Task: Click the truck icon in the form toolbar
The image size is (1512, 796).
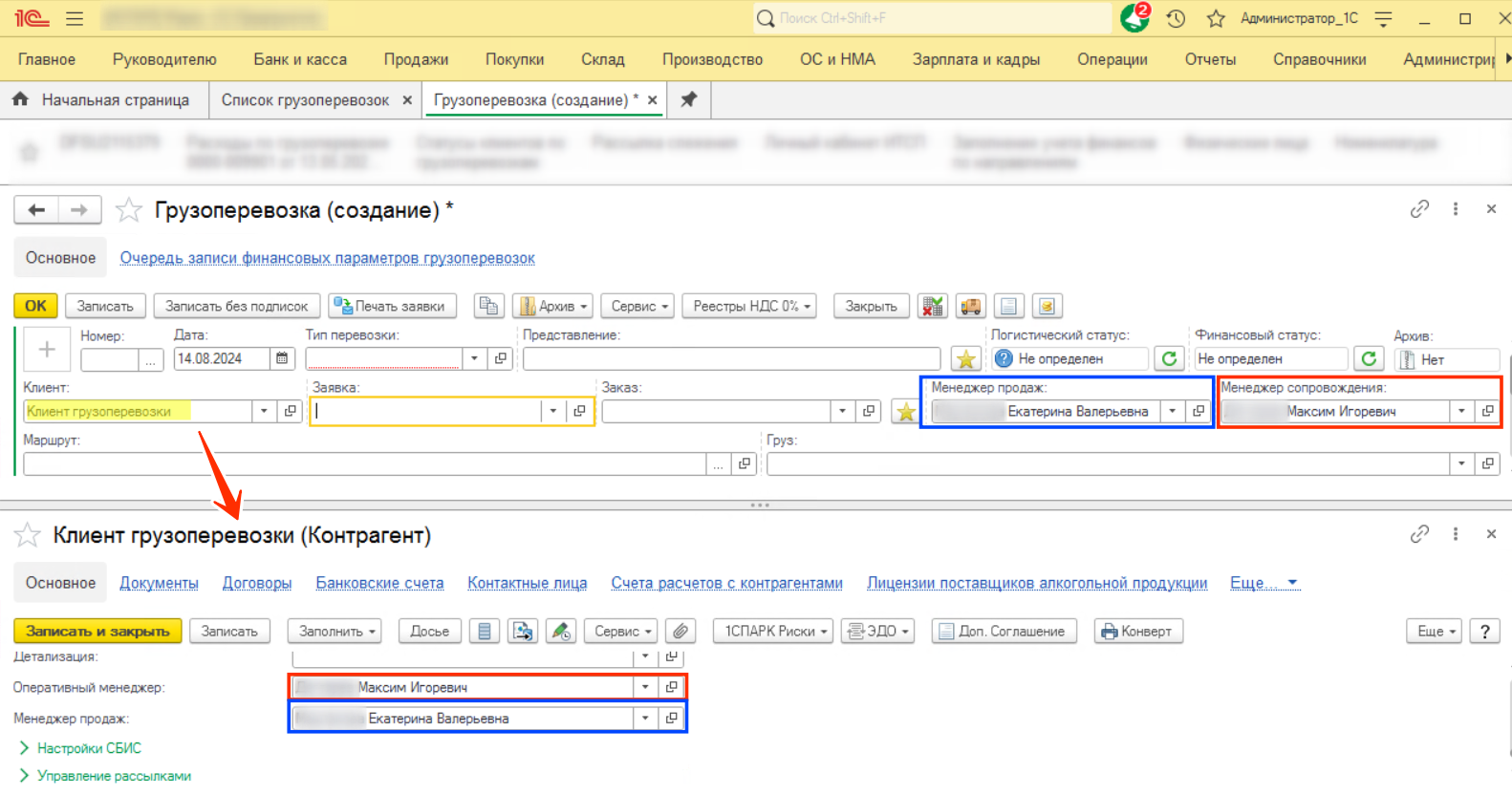Action: click(x=970, y=306)
